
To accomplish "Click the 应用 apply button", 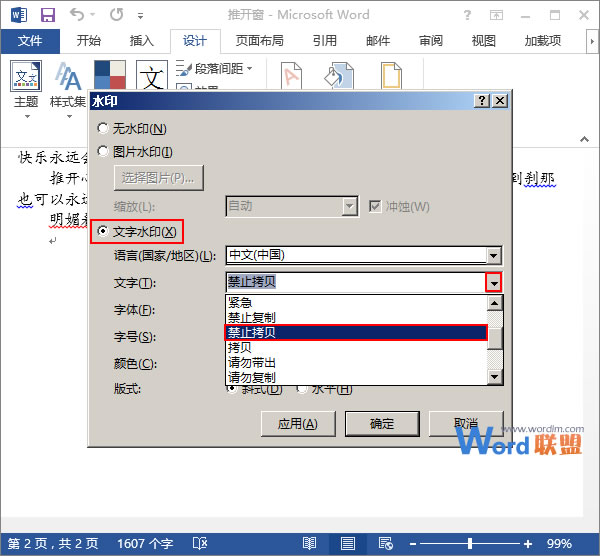I will pyautogui.click(x=298, y=424).
